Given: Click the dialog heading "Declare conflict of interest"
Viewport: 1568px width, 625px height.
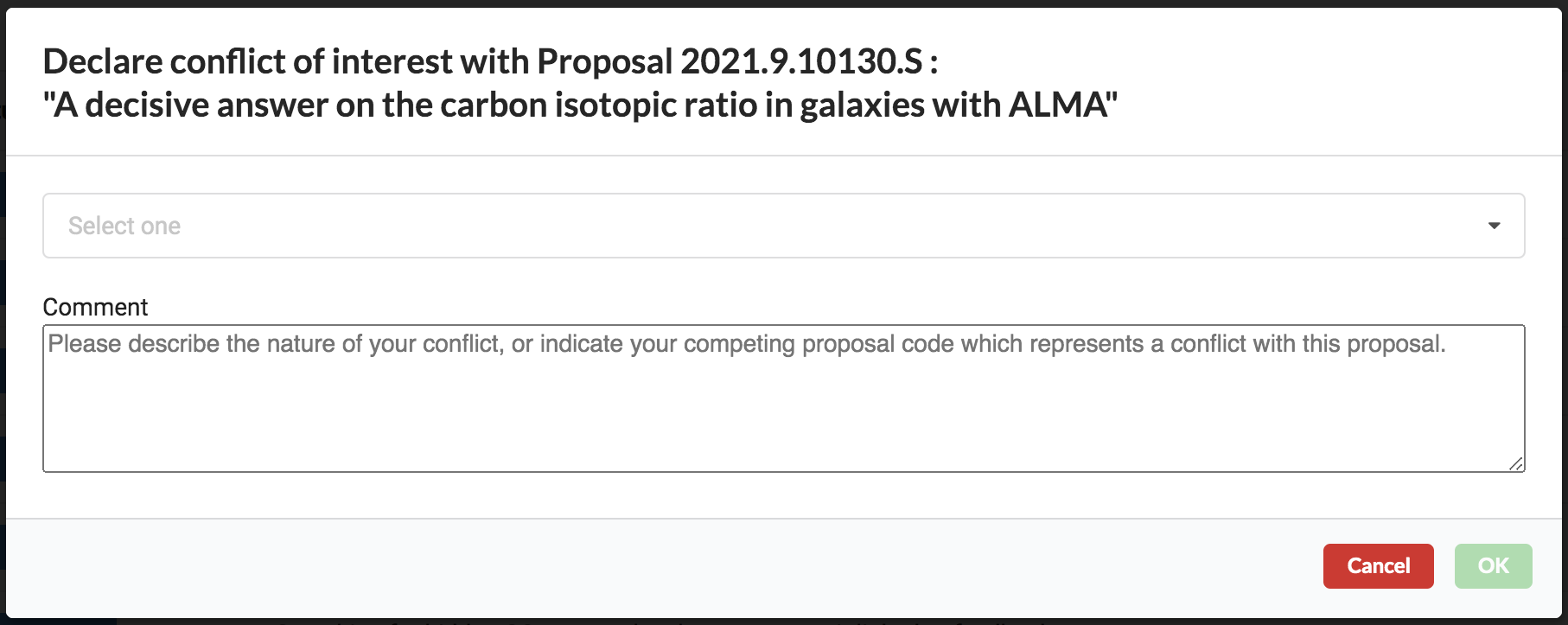Looking at the screenshot, I should pyautogui.click(x=247, y=61).
